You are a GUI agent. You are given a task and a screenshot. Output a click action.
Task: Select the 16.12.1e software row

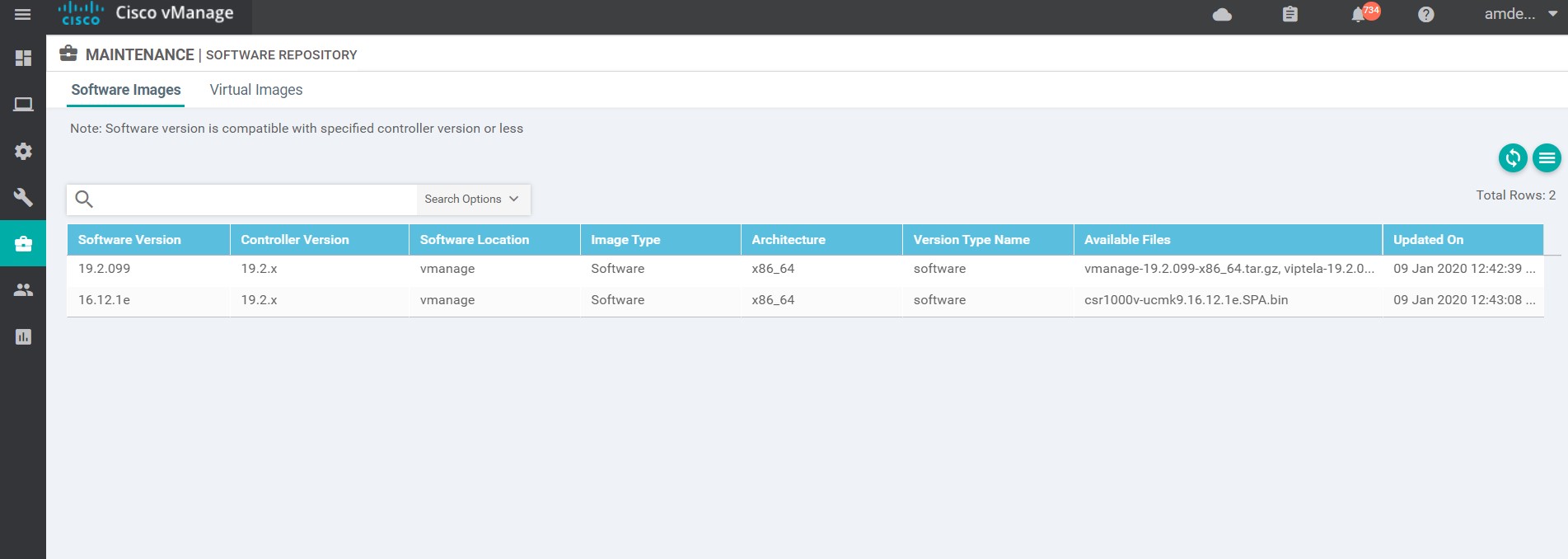(x=105, y=300)
